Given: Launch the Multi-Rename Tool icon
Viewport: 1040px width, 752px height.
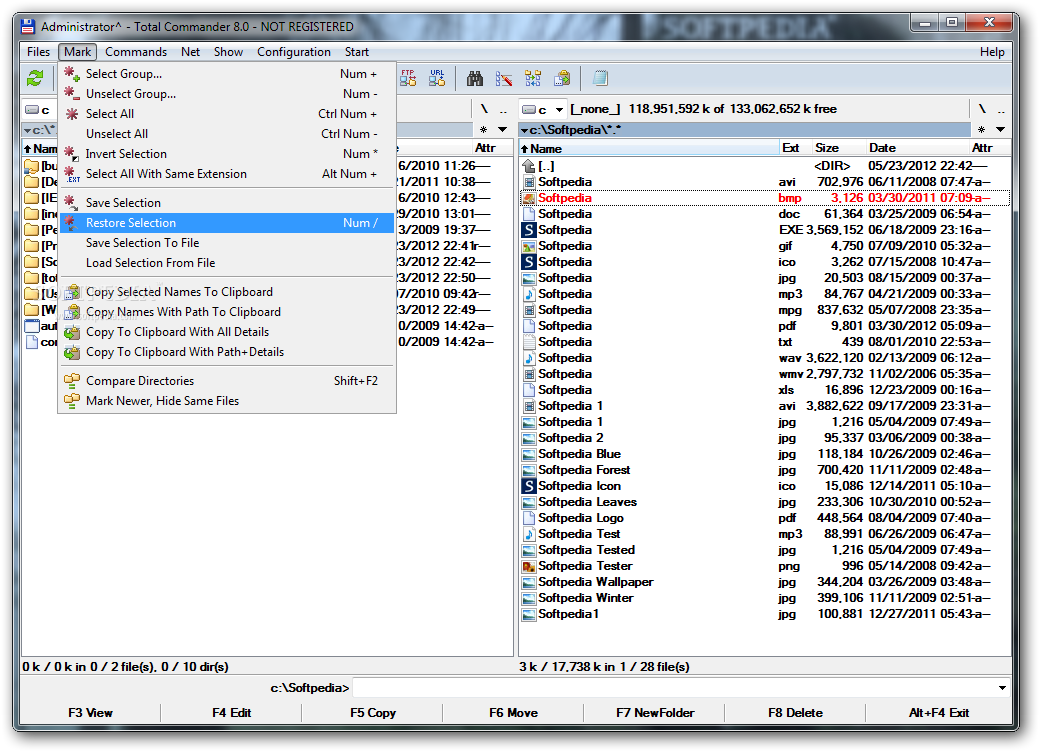Looking at the screenshot, I should click(x=505, y=78).
